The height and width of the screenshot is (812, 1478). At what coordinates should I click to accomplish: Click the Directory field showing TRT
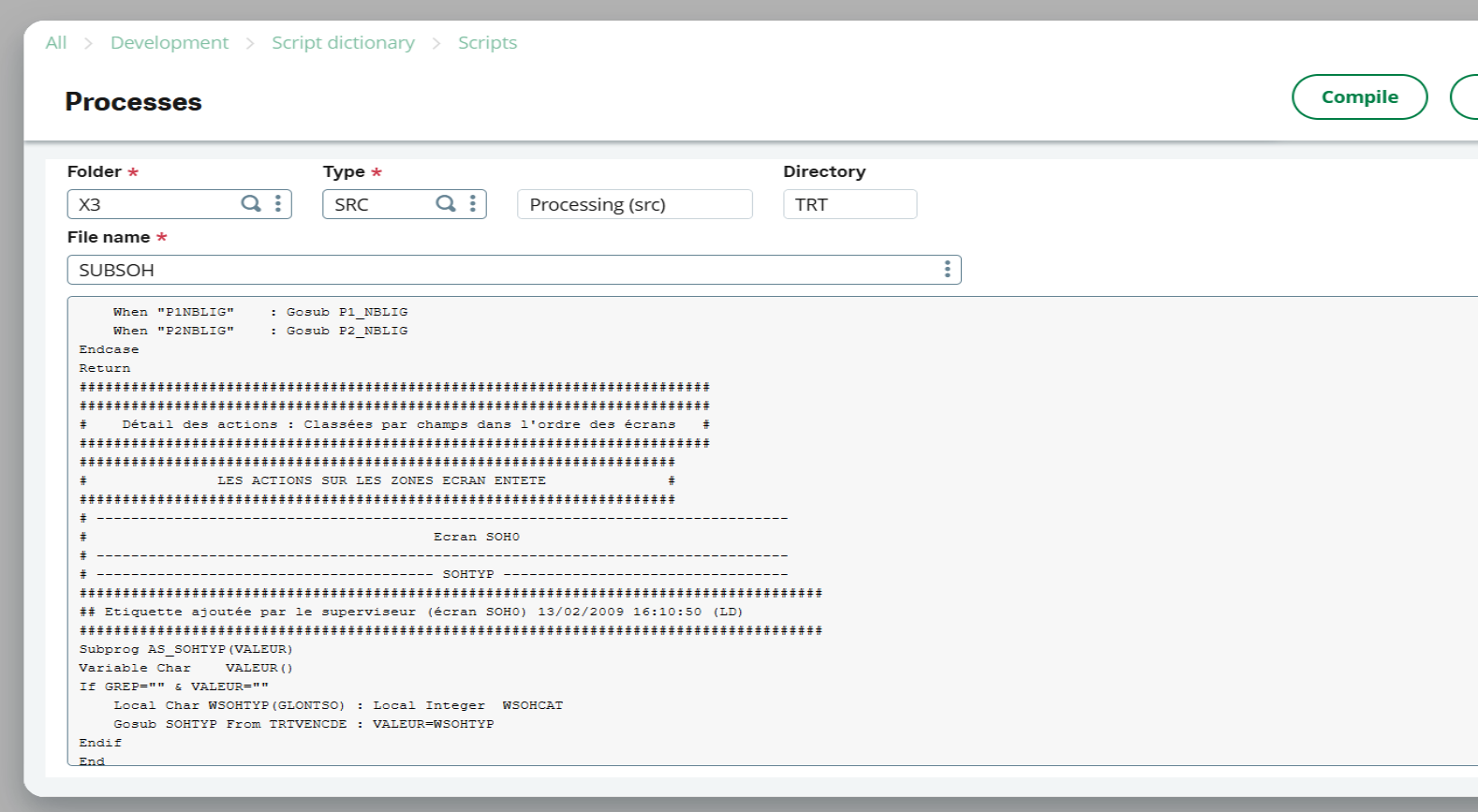tap(849, 204)
